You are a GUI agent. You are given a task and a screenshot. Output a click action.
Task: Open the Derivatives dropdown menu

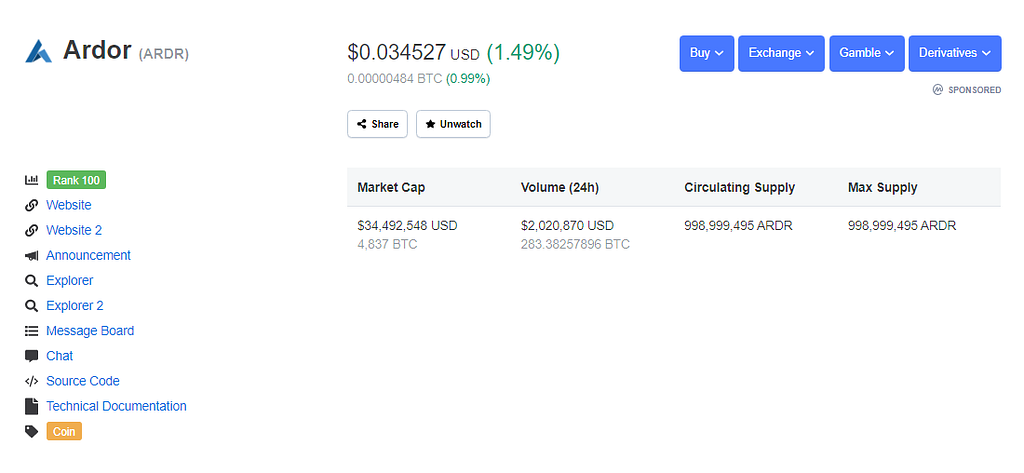(954, 53)
